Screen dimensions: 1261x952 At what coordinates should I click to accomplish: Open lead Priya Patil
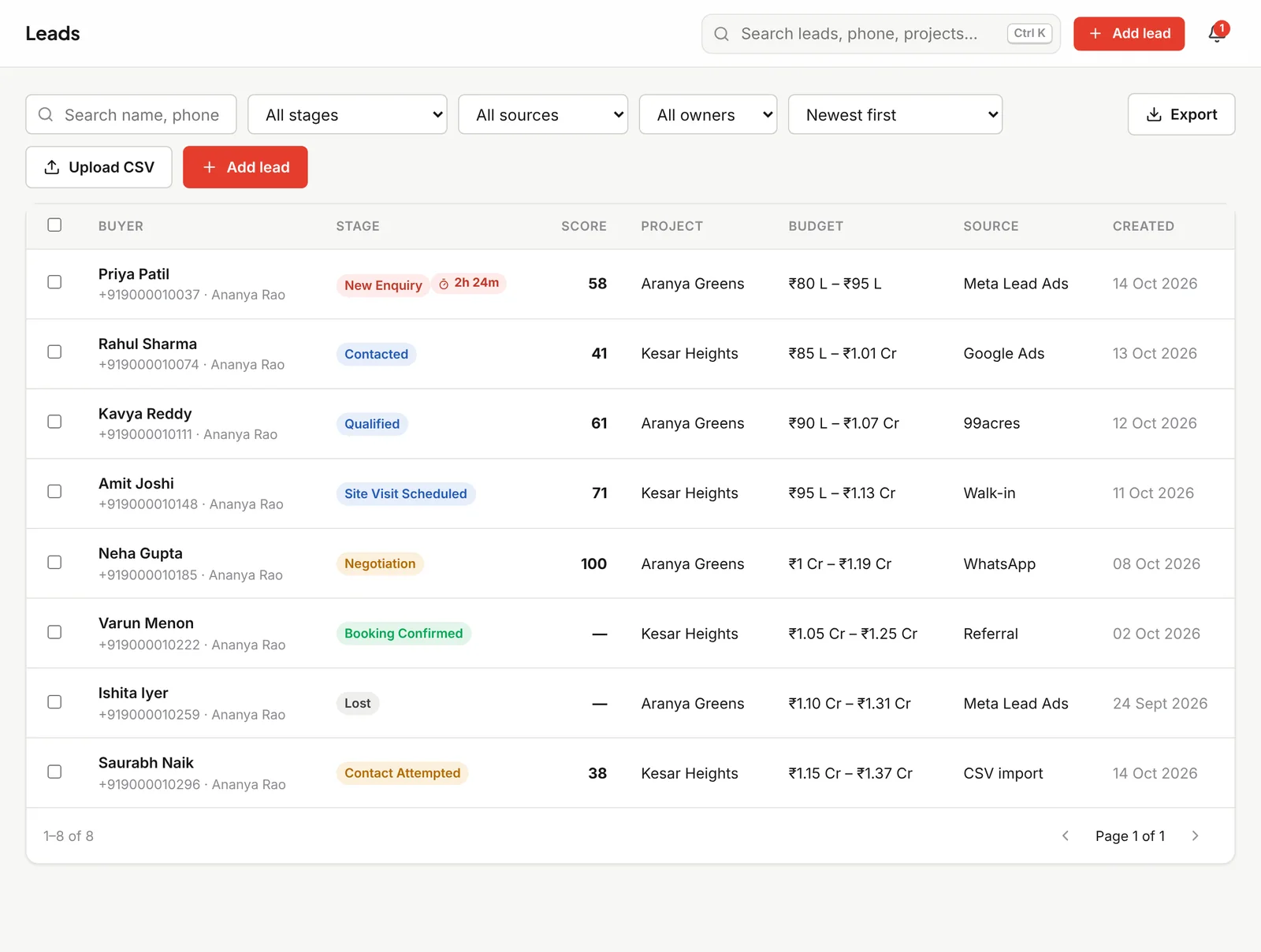tap(134, 274)
